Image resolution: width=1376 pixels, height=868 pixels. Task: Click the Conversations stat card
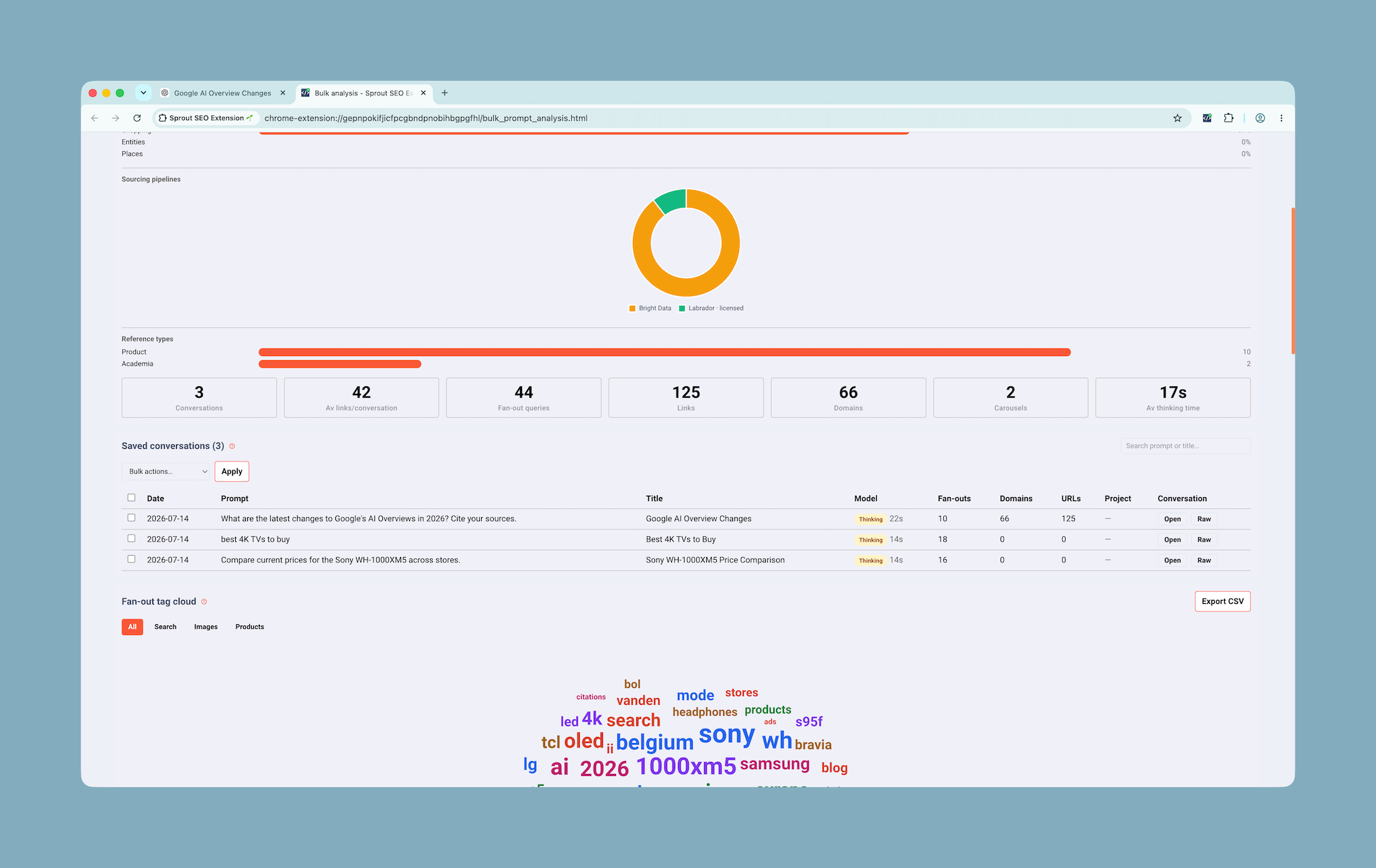click(x=199, y=398)
